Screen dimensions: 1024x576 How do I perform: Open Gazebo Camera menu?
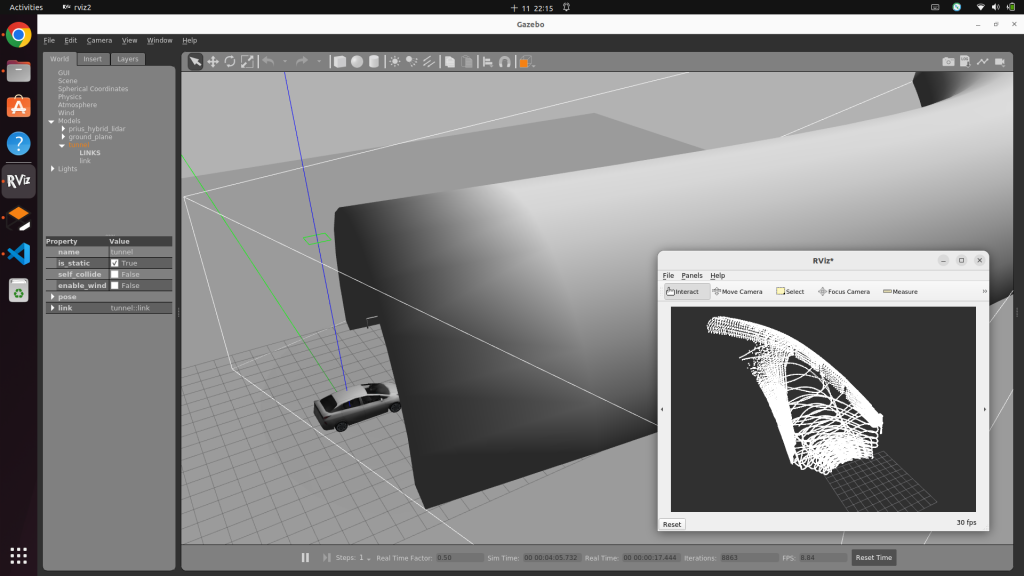point(99,40)
